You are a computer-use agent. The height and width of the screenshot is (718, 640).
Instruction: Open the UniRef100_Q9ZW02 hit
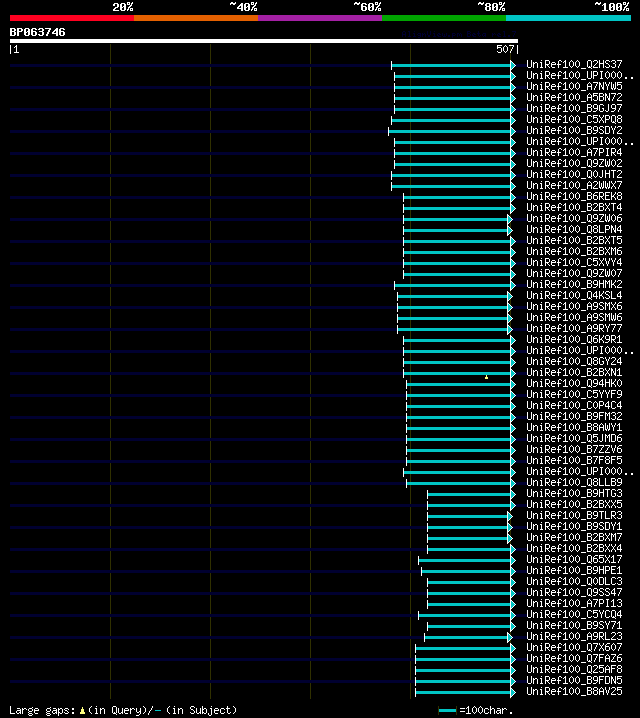click(x=574, y=163)
